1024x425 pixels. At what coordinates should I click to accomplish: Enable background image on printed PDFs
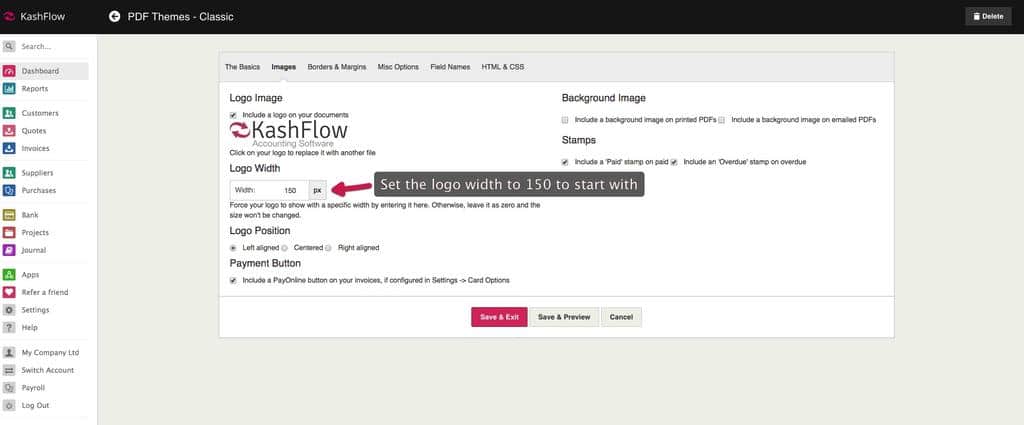(x=566, y=119)
